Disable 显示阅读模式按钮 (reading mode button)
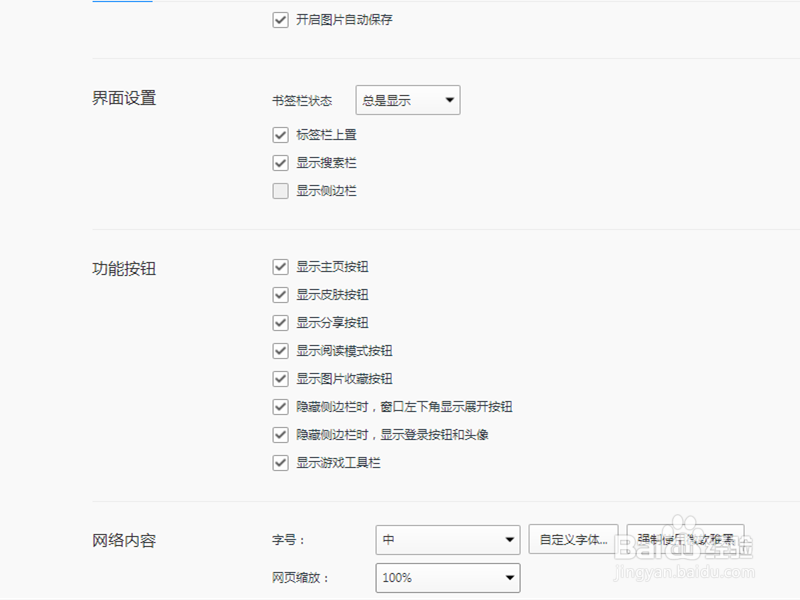This screenshot has height=600, width=800. (x=279, y=351)
